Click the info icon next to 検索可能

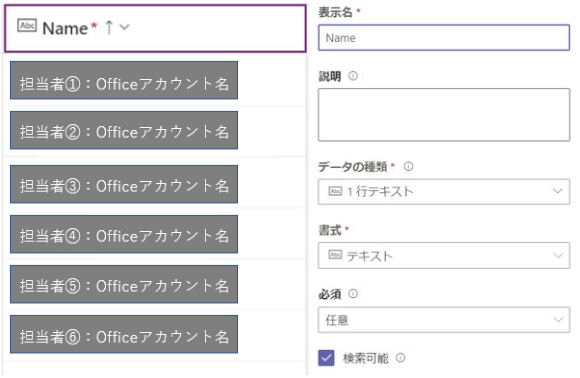pyautogui.click(x=400, y=358)
